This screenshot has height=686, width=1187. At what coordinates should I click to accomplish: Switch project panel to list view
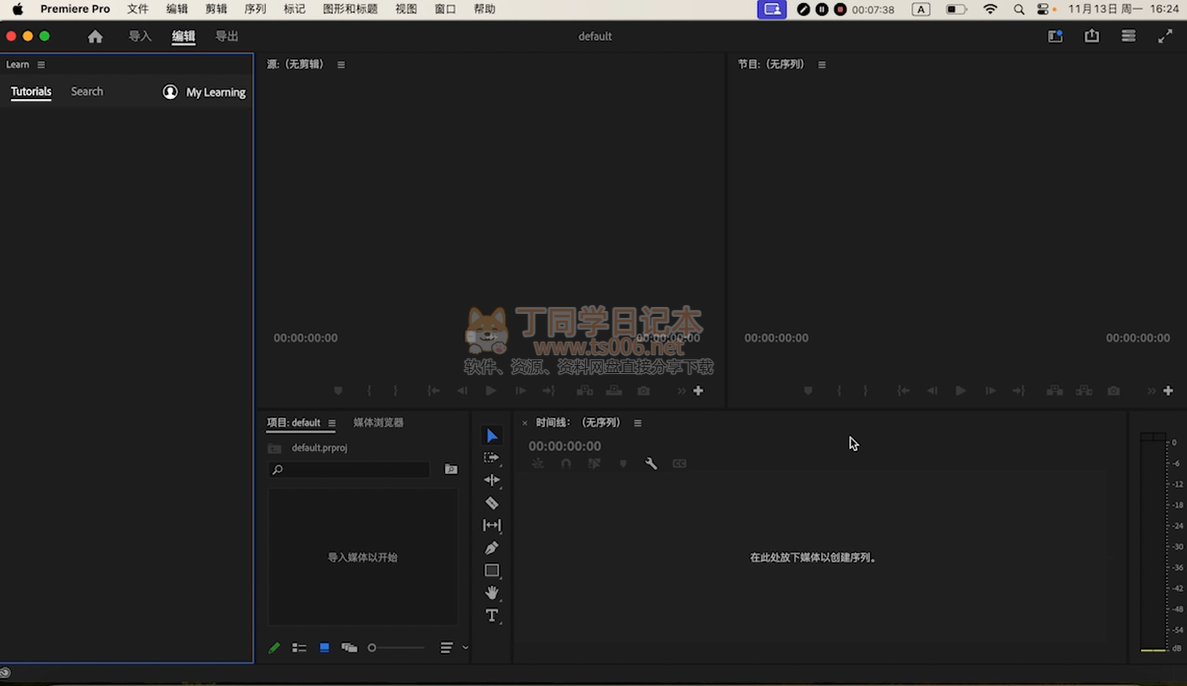299,648
